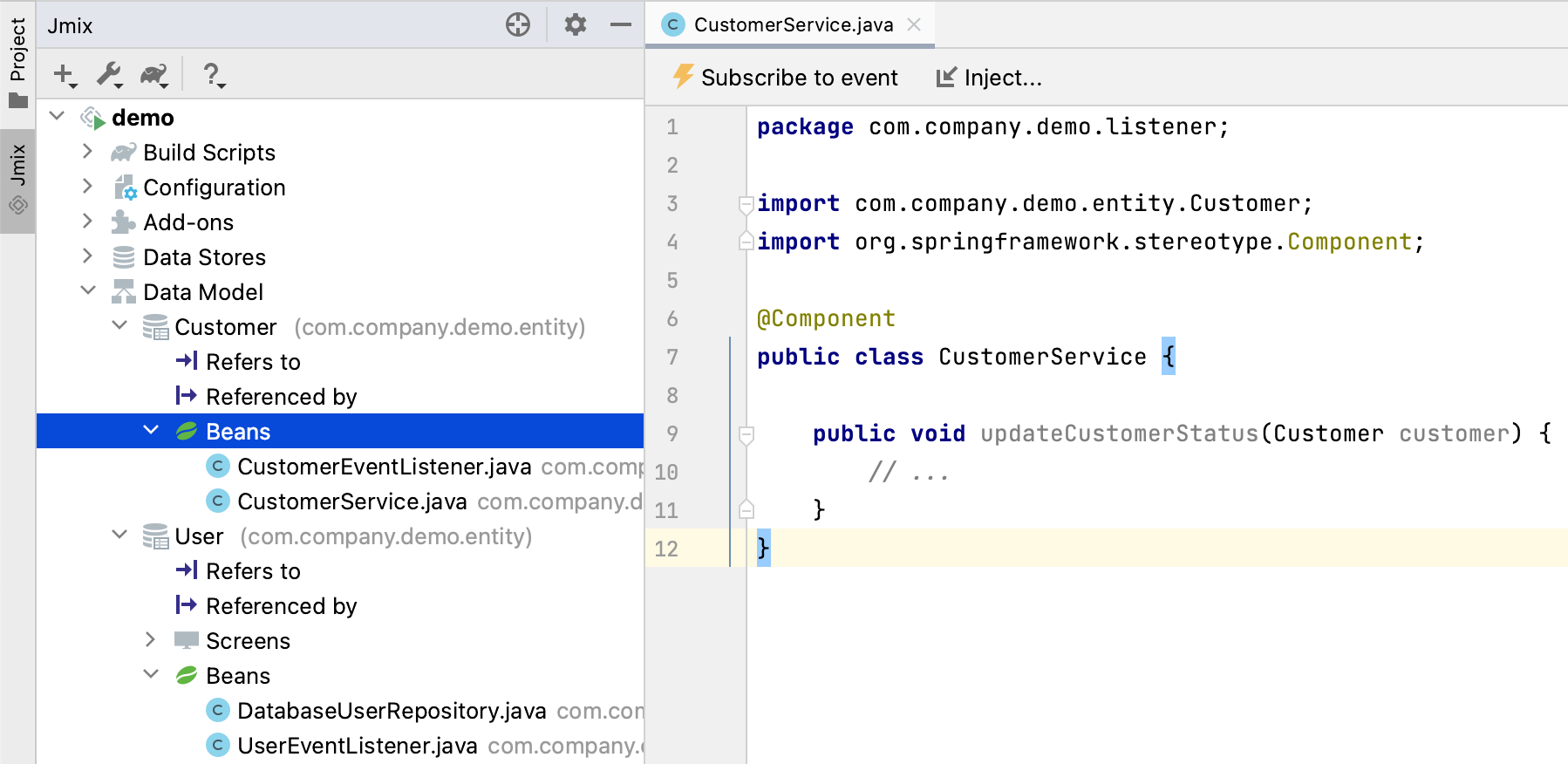Click the Screens monitor icon

187,640
